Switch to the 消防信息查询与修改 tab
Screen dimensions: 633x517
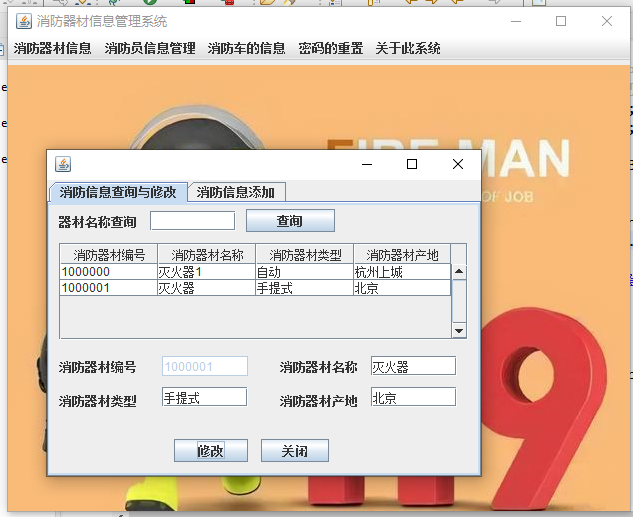[118, 192]
